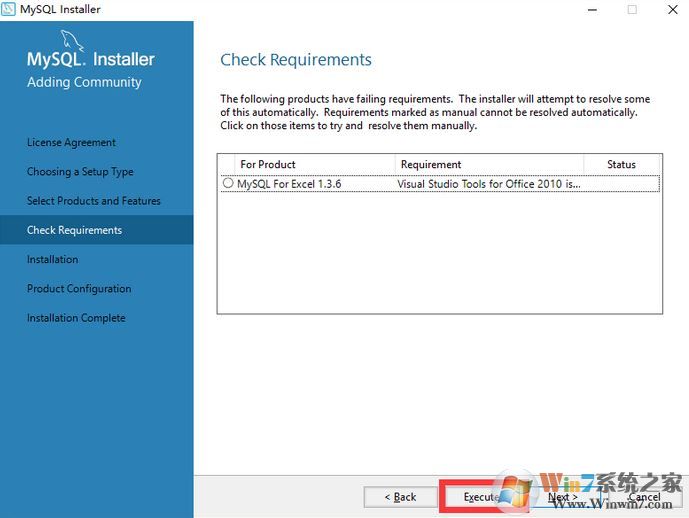The width and height of the screenshot is (689, 518).
Task: Click the Visual Studio Tools for Office requirement
Action: click(x=489, y=184)
